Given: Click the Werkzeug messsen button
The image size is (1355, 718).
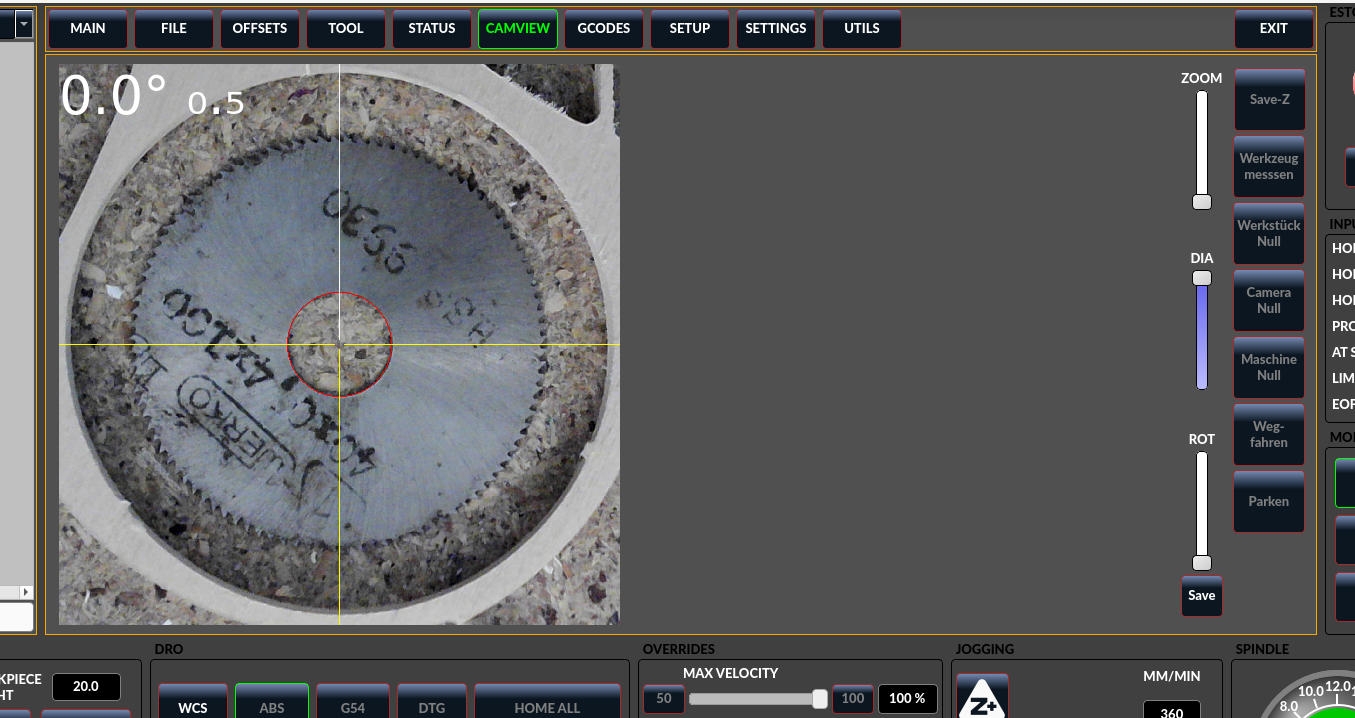Looking at the screenshot, I should 1269,166.
